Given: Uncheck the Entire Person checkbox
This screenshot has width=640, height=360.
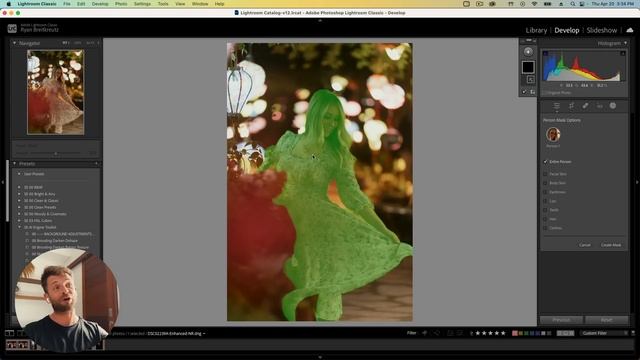Looking at the screenshot, I should point(545,162).
